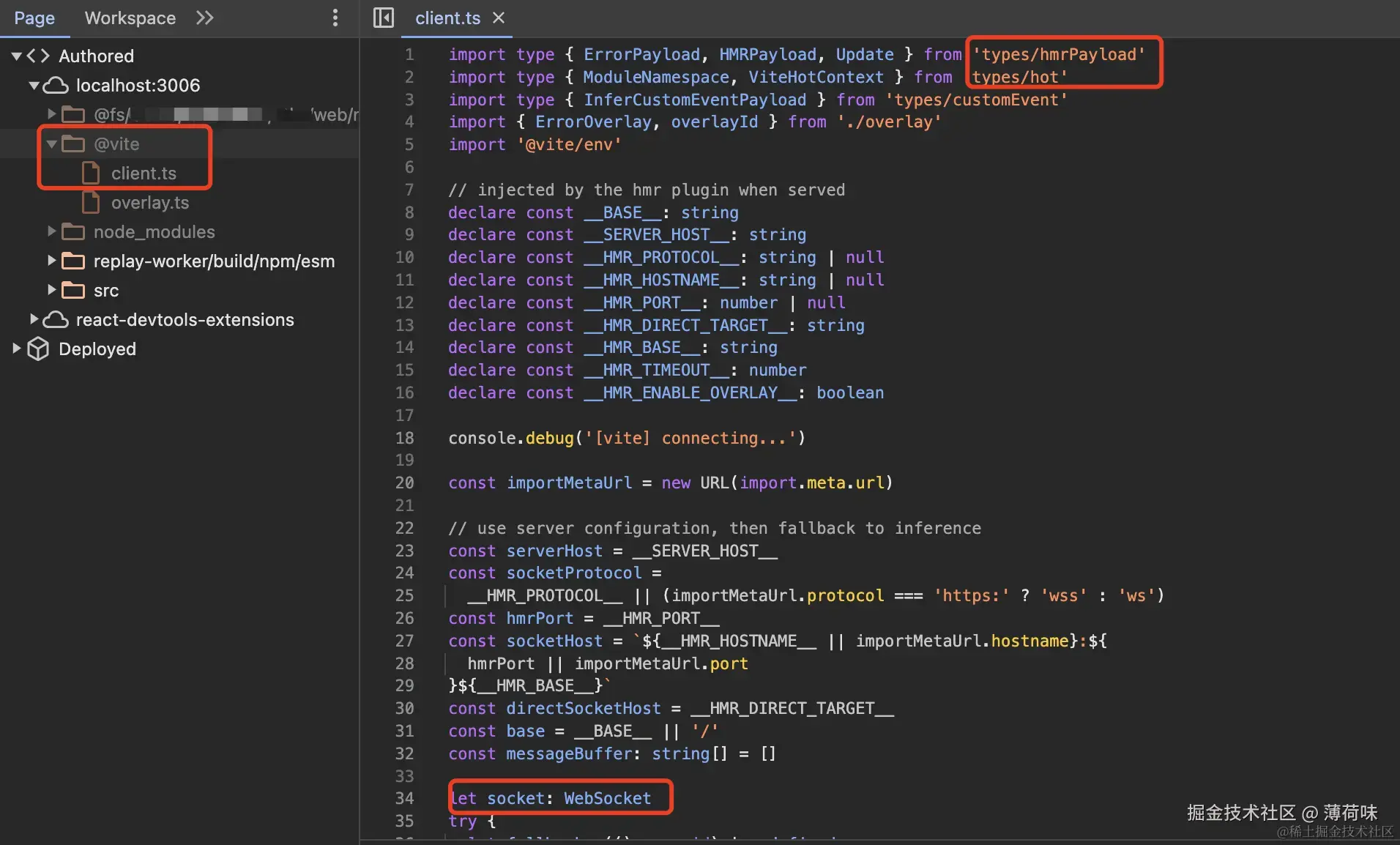Expand the @fs folder
Viewport: 1400px width, 845px height.
tap(51, 114)
